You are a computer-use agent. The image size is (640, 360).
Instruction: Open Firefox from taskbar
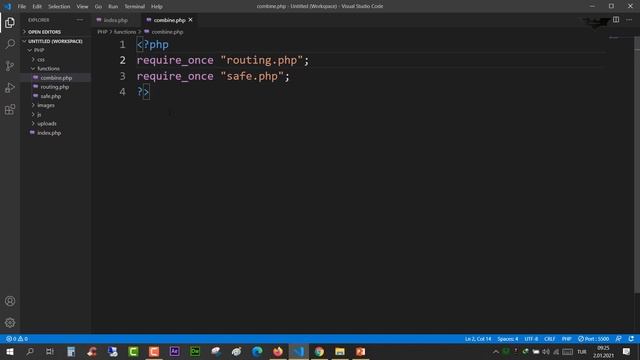278,351
